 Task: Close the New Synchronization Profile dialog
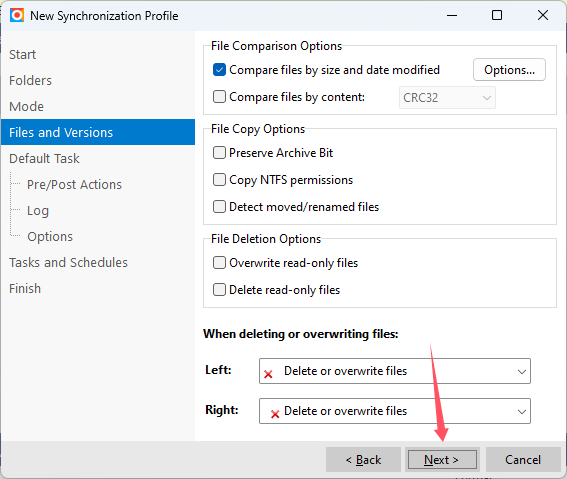(x=542, y=15)
